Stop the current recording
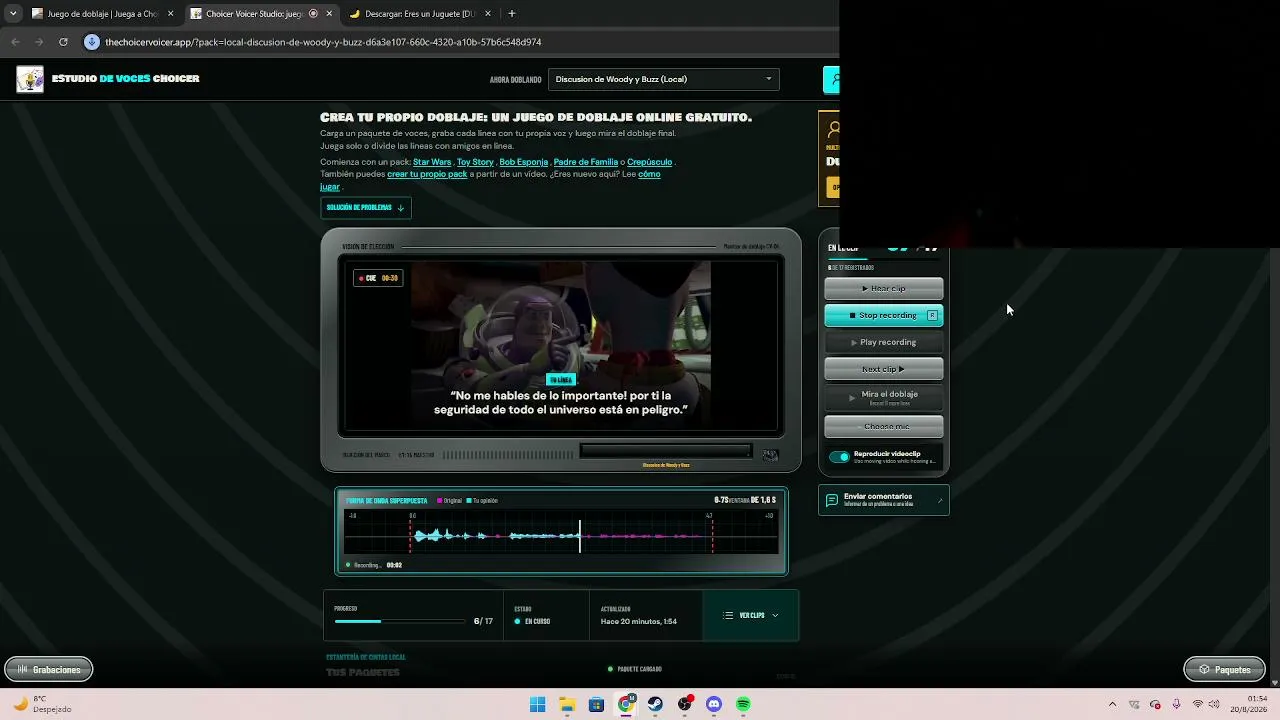This screenshot has width=1280, height=720. point(884,316)
